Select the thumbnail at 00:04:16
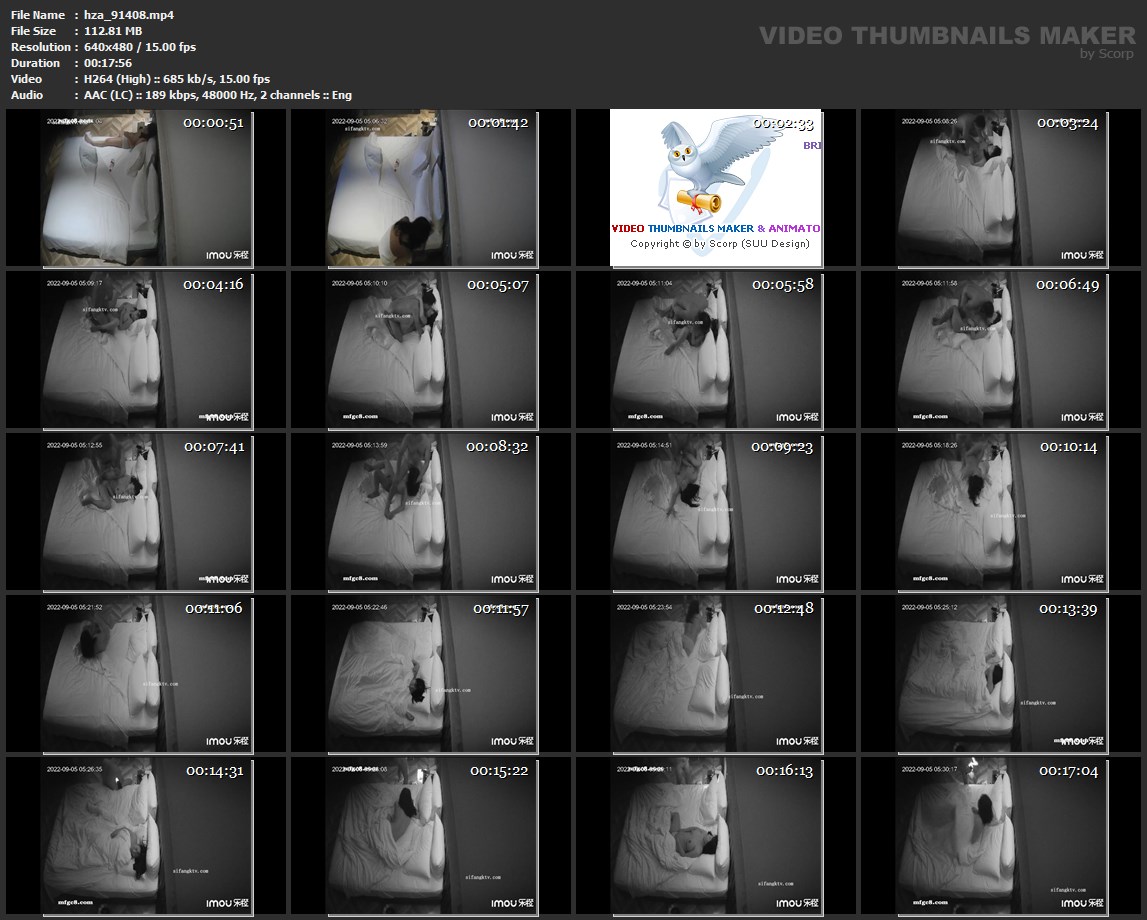The width and height of the screenshot is (1147, 920). (146, 350)
